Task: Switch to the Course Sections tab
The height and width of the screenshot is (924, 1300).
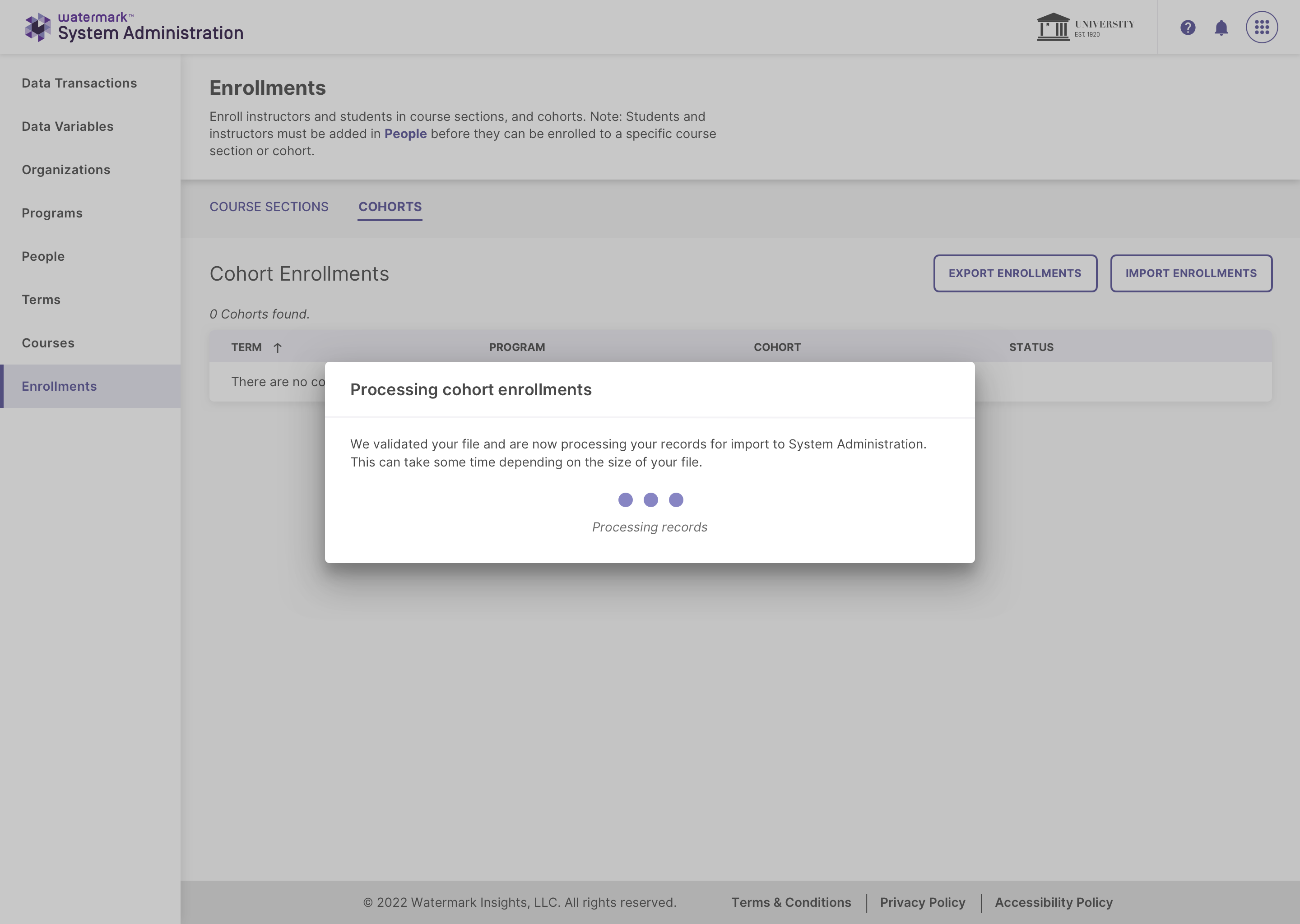Action: [269, 207]
